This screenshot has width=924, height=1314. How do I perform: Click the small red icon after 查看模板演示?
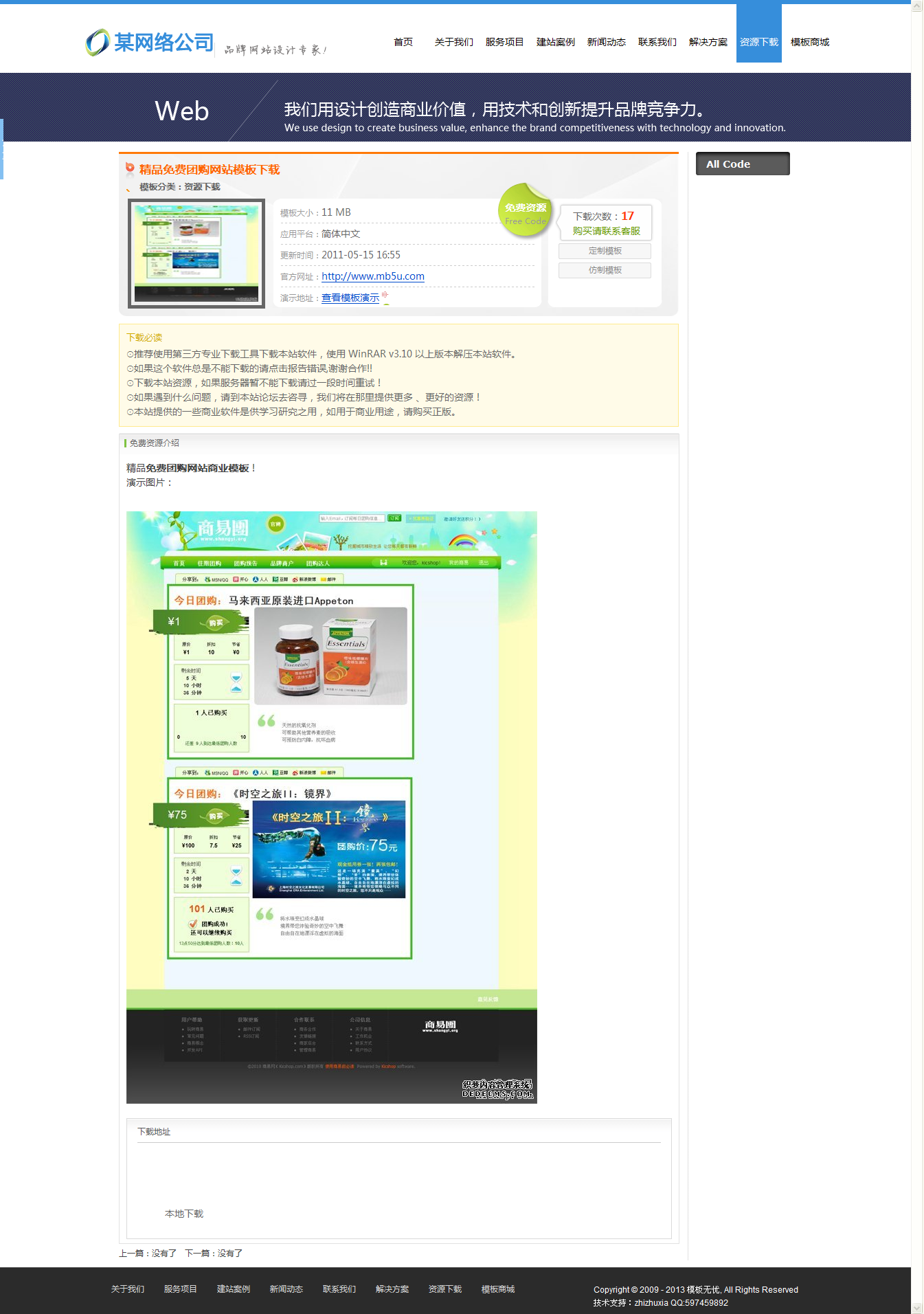pyautogui.click(x=385, y=295)
